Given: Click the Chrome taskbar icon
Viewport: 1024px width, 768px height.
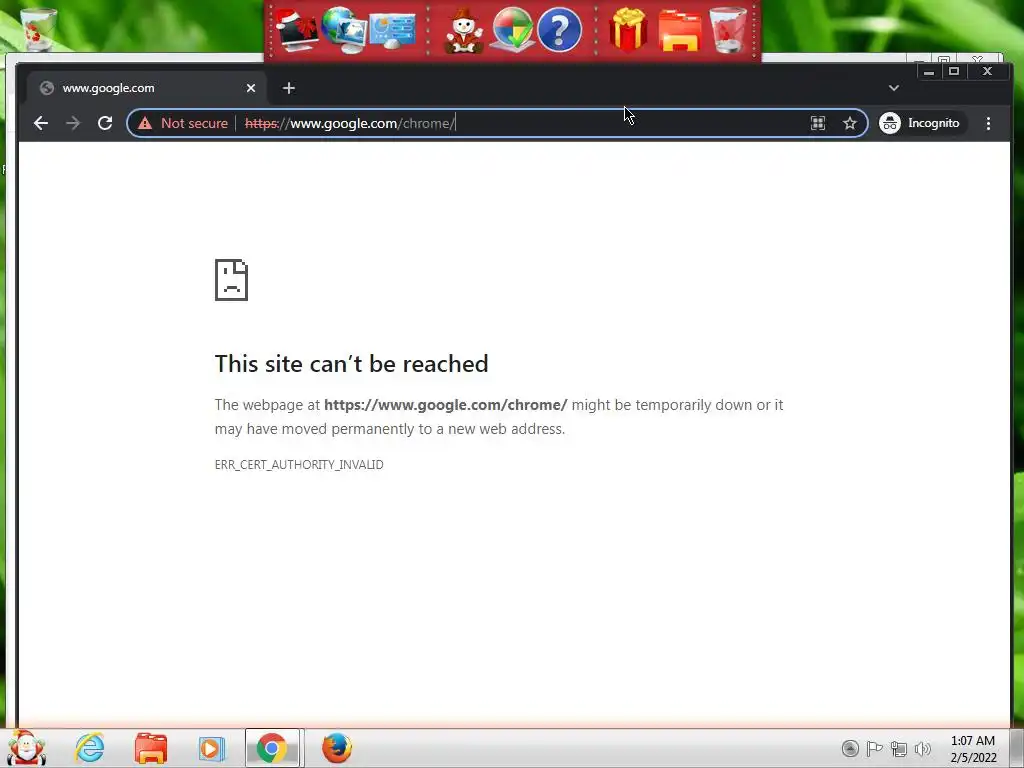Looking at the screenshot, I should click(x=272, y=748).
